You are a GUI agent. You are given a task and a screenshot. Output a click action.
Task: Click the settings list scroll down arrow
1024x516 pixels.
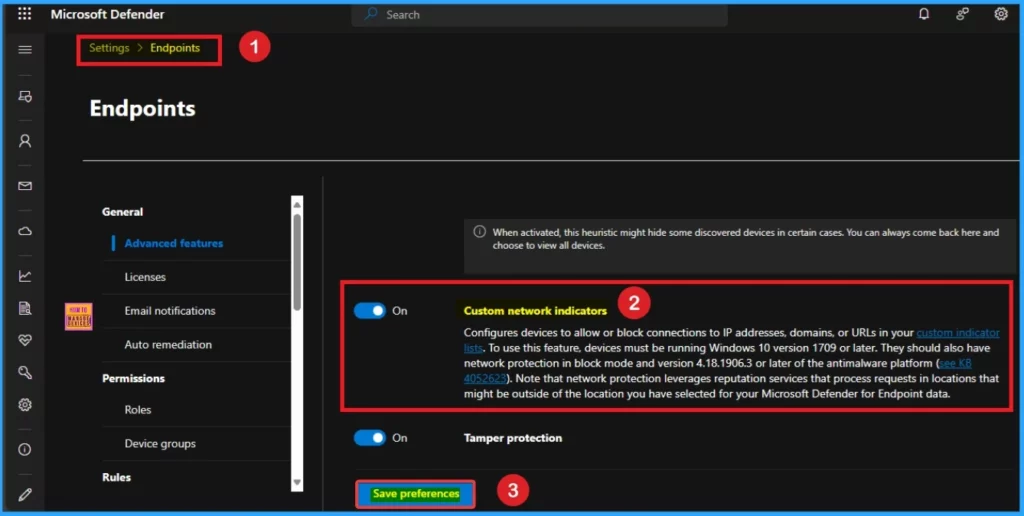pyautogui.click(x=297, y=483)
